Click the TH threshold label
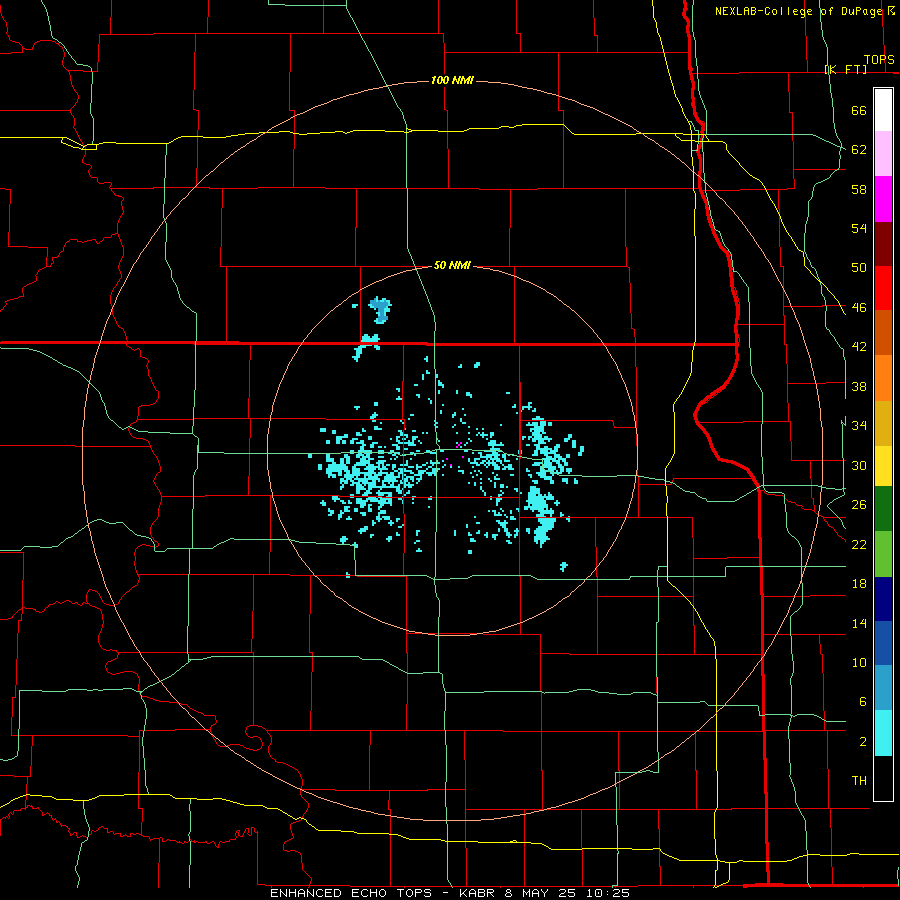The height and width of the screenshot is (900, 900). [x=859, y=781]
